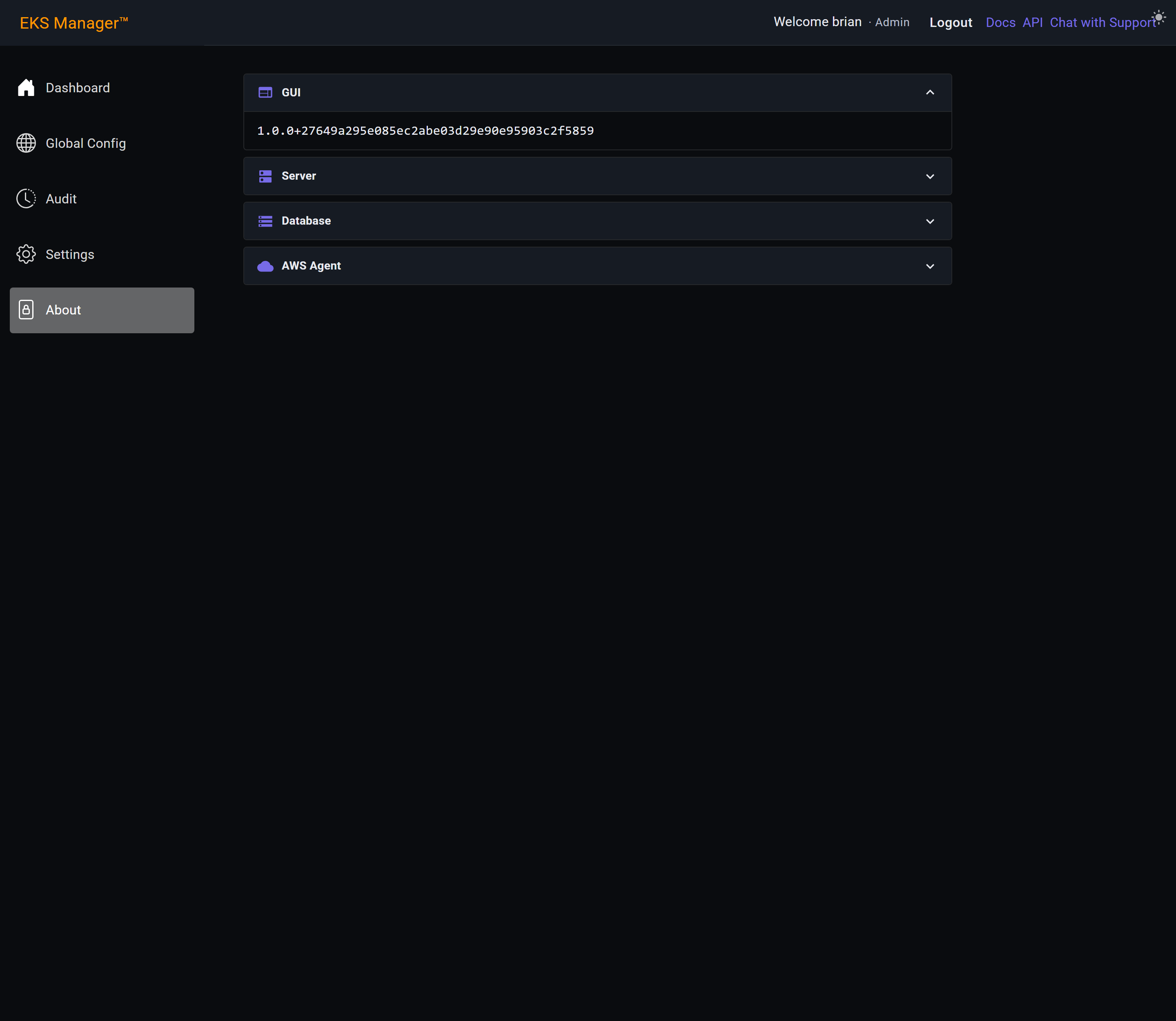Screen dimensions: 1176x1021
Task: Click the Server section title
Action: (x=298, y=176)
